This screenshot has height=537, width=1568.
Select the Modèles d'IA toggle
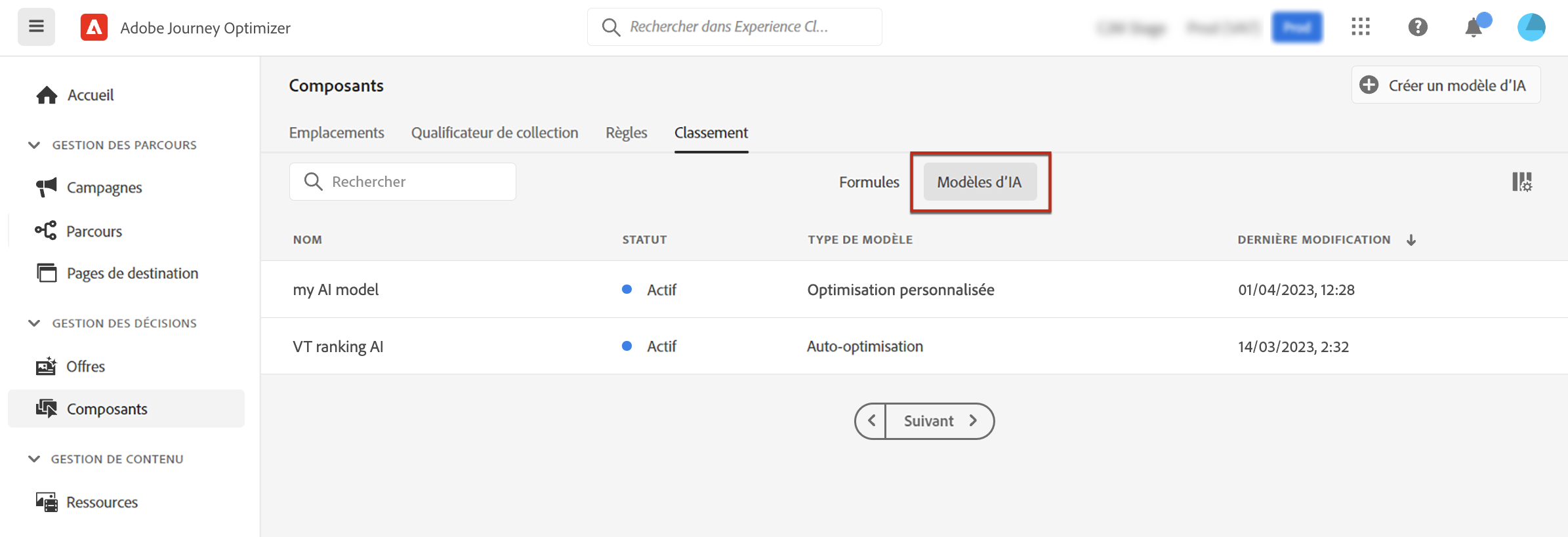(x=979, y=182)
